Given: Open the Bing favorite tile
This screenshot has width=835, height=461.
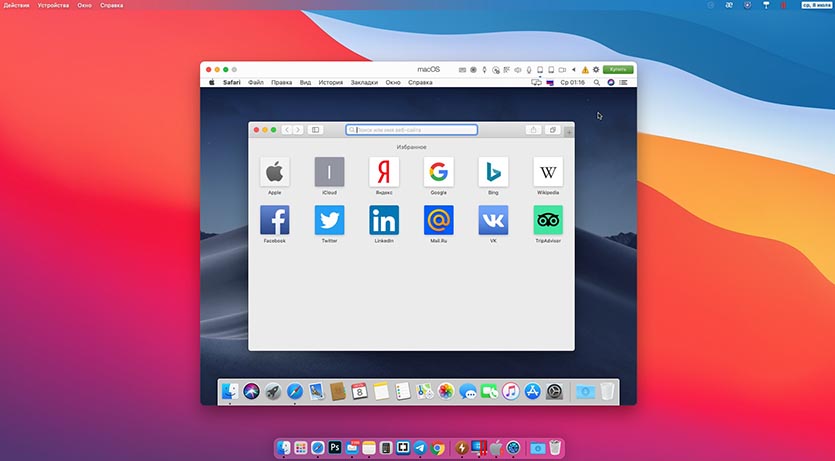Looking at the screenshot, I should (x=493, y=171).
